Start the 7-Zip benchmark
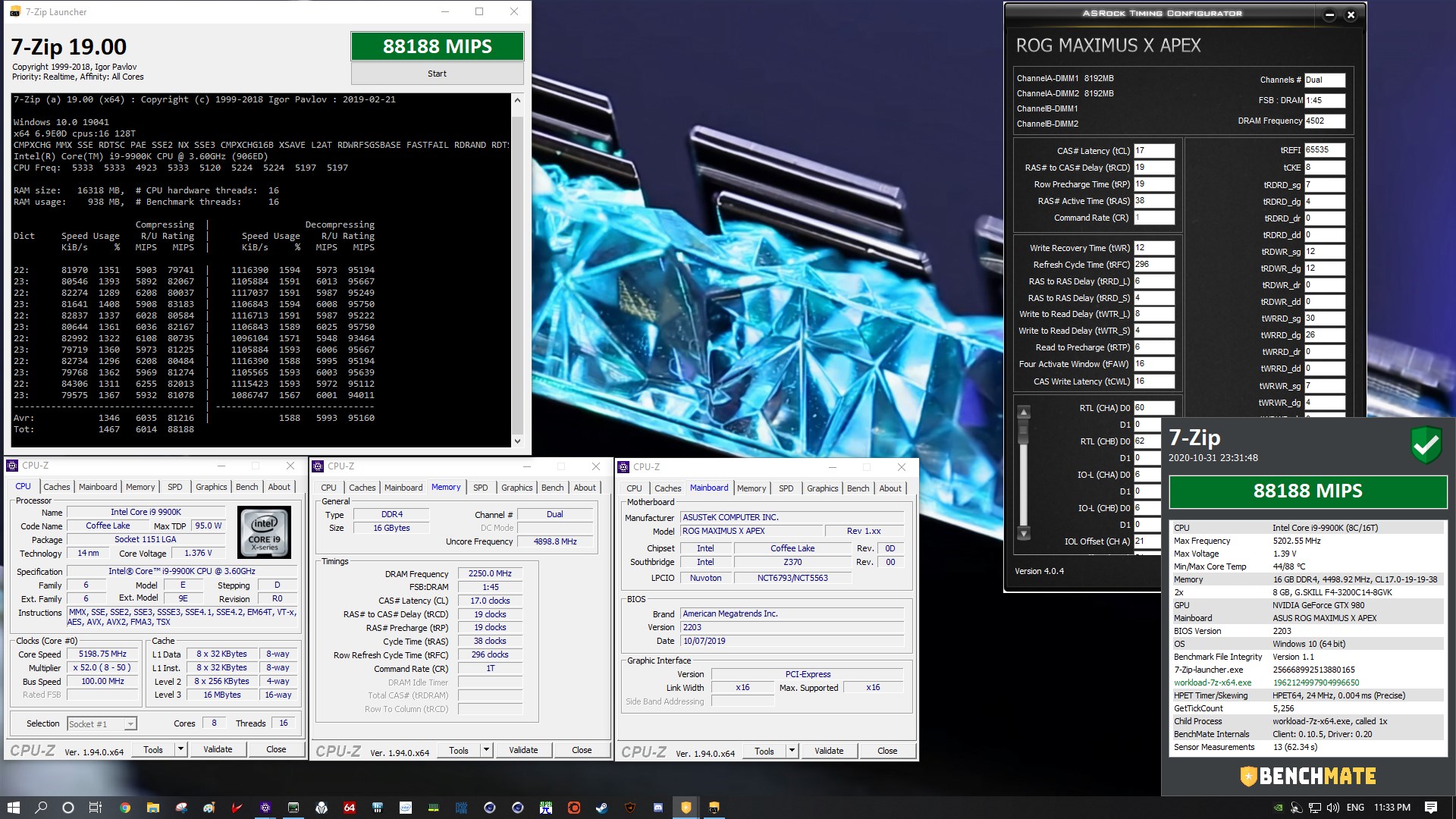Screen dimensions: 1456x819 click(437, 74)
